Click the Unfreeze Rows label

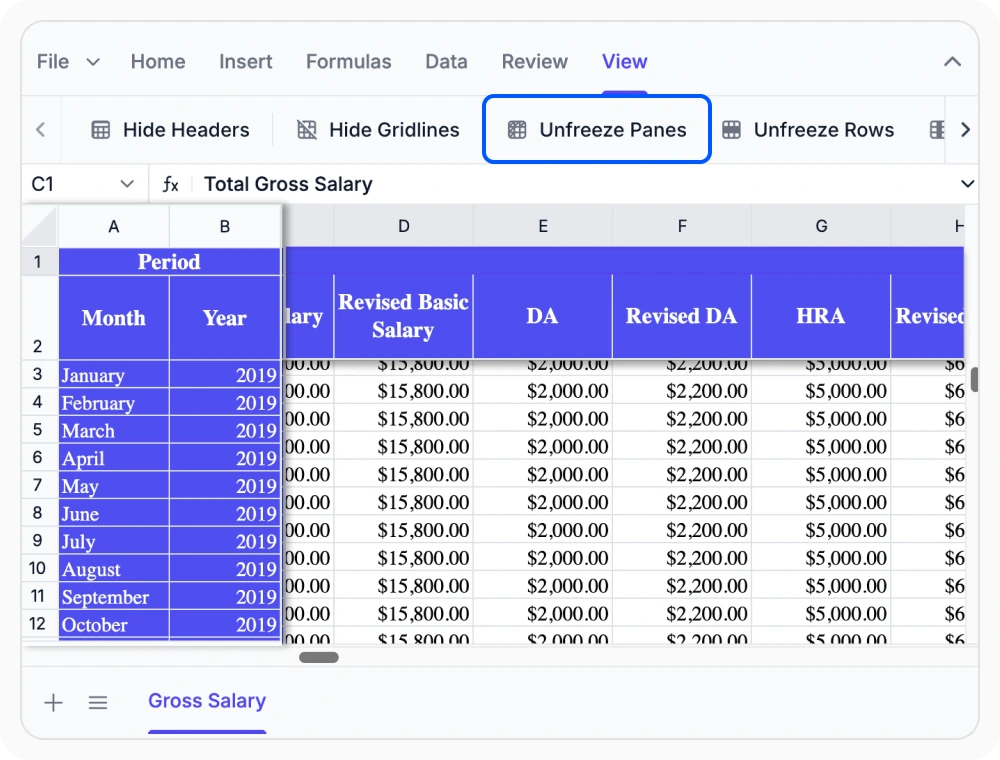(824, 130)
